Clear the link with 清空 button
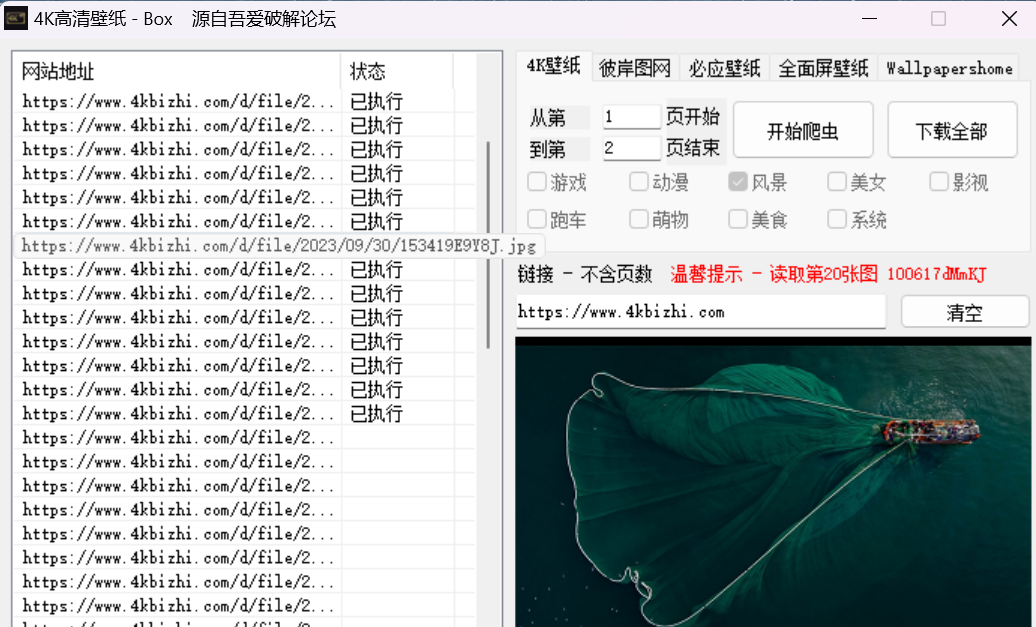 click(x=964, y=312)
